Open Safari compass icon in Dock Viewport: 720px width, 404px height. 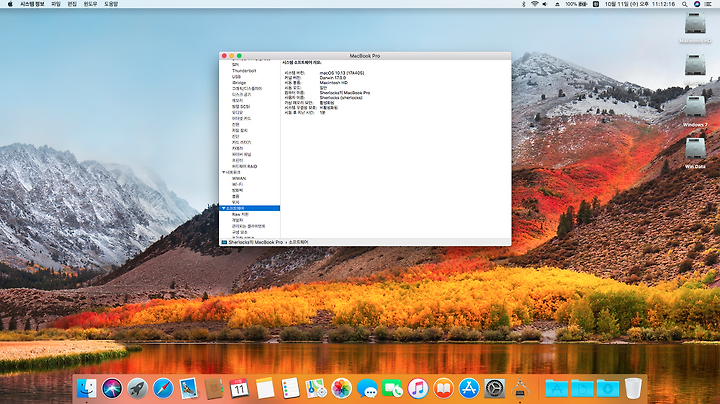coord(163,389)
